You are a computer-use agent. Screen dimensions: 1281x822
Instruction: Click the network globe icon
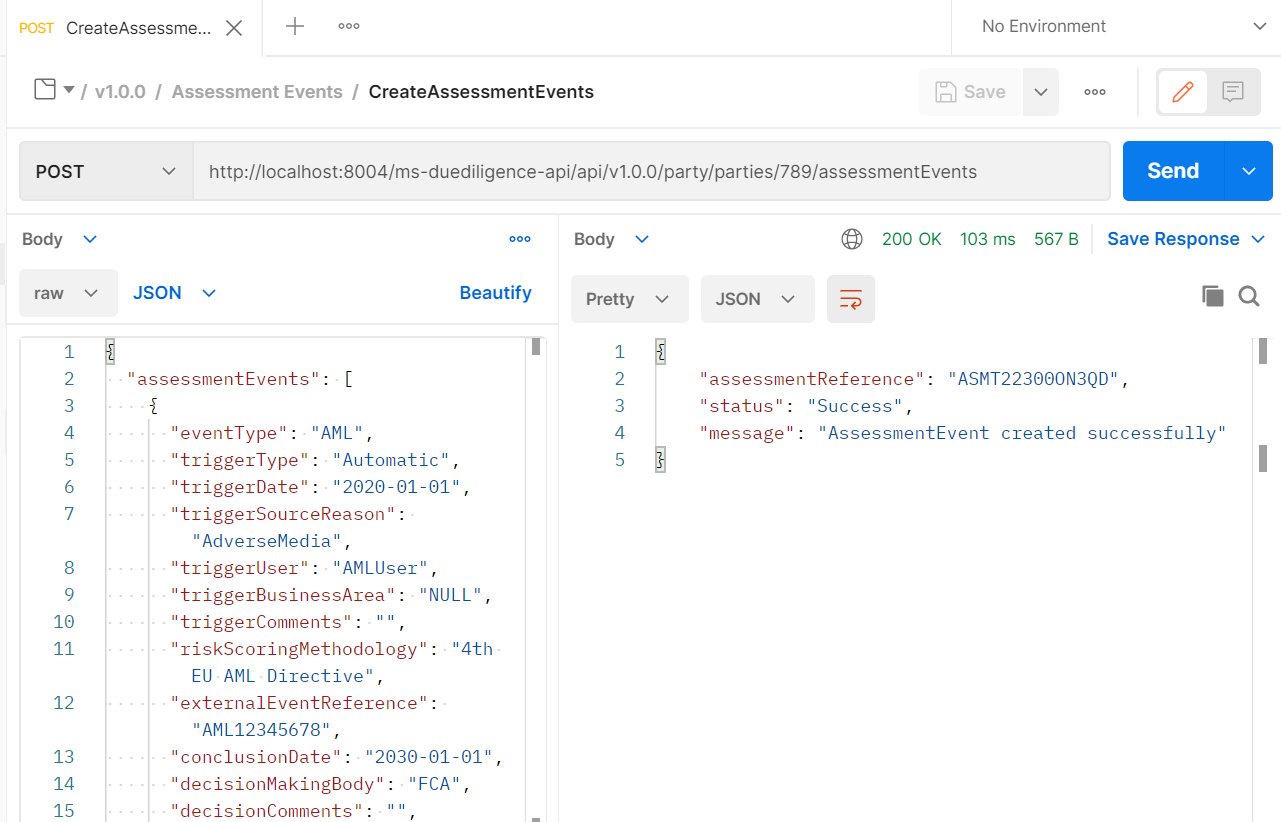tap(852, 239)
